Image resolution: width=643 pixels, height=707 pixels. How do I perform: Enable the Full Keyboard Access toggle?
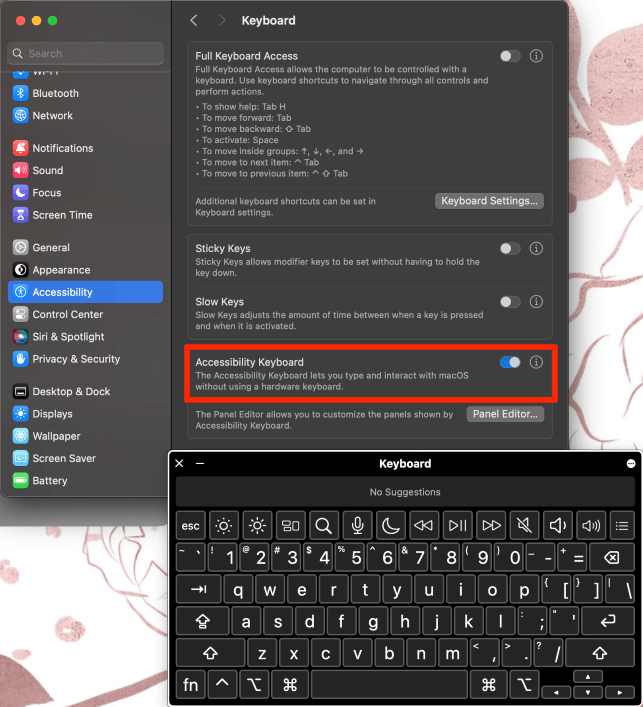click(x=510, y=56)
